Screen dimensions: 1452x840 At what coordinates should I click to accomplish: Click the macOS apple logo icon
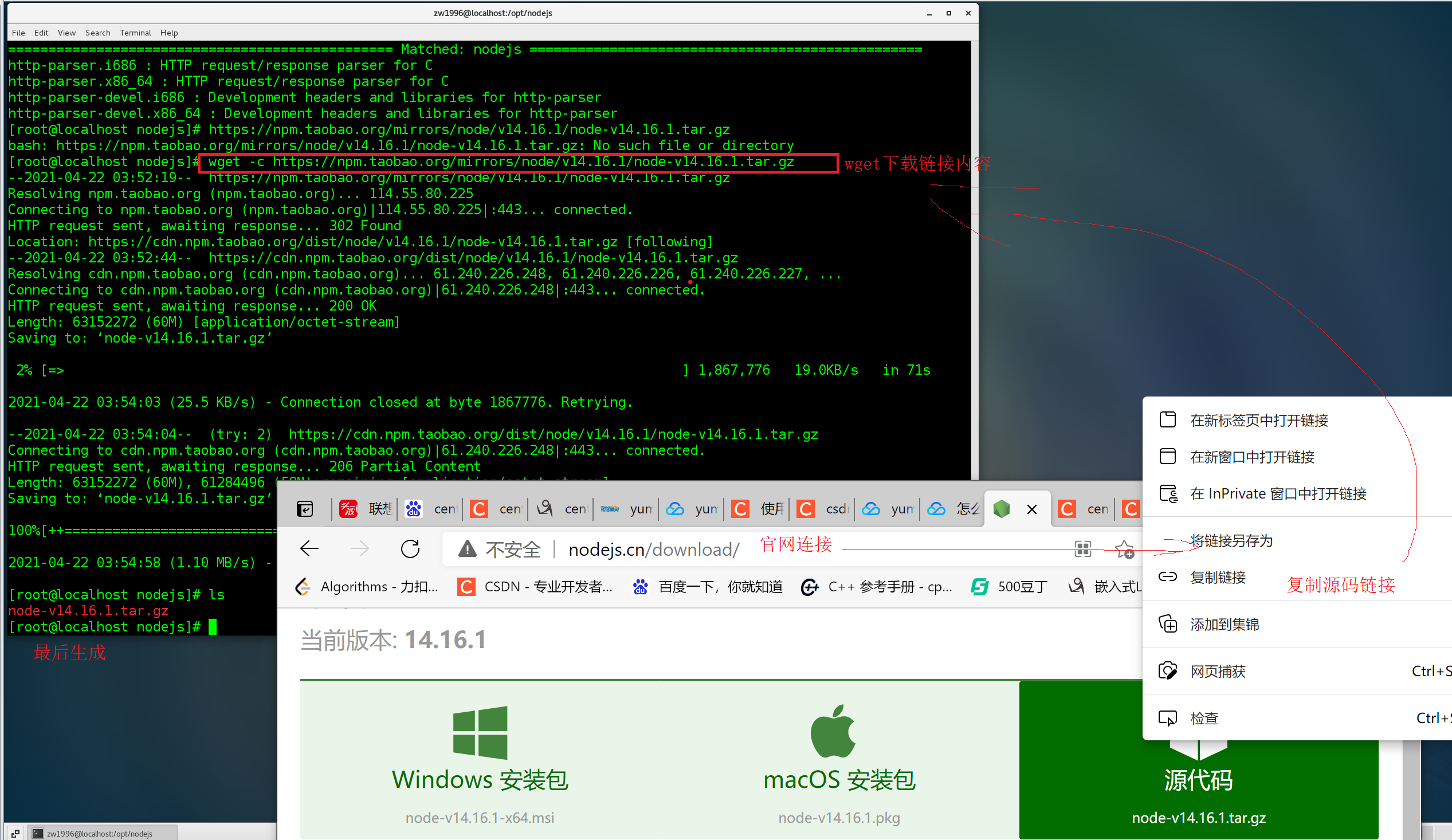[833, 731]
